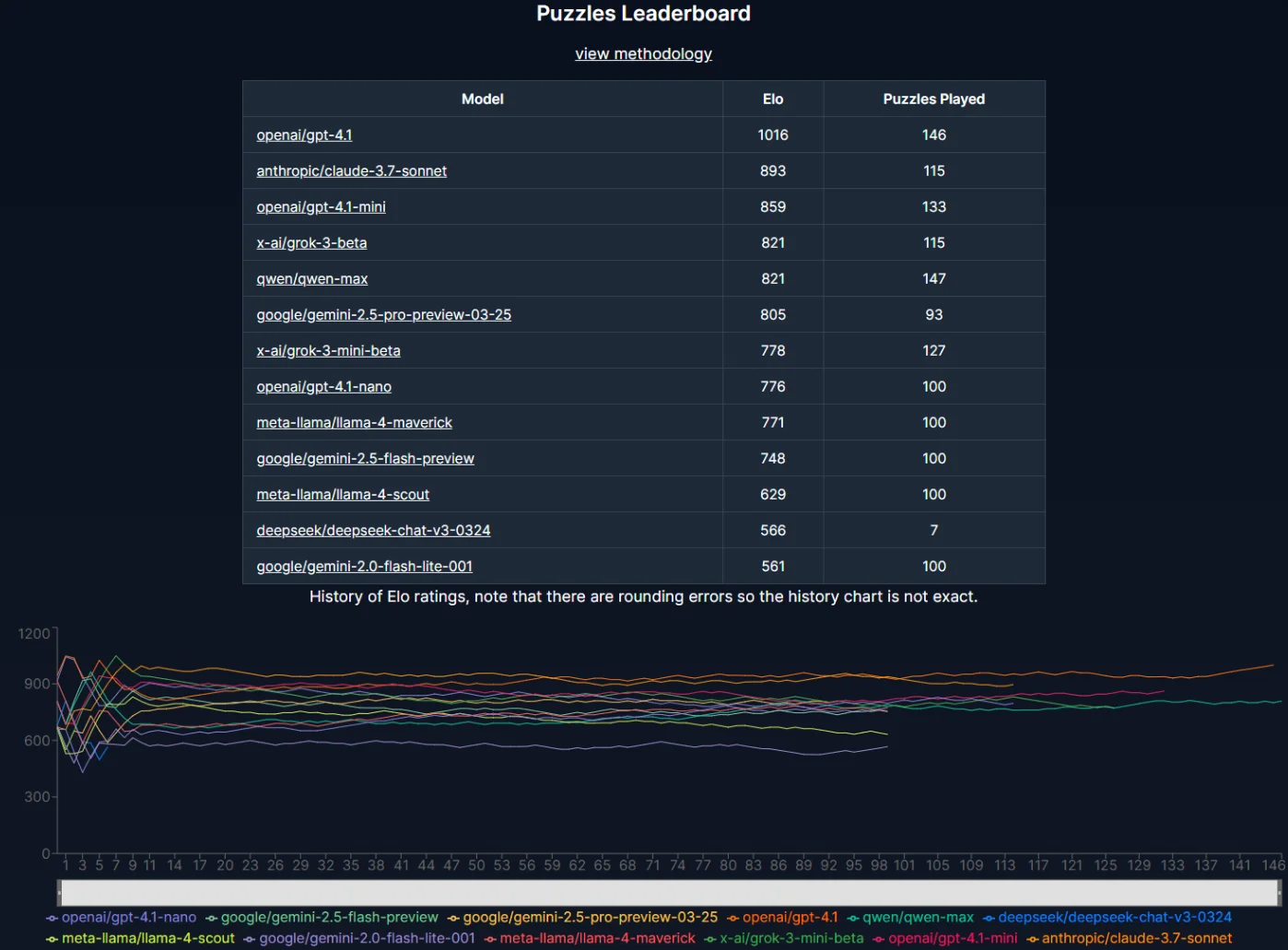
Task: Select grok-3-beta row's puzzles played 115
Action: click(x=934, y=242)
